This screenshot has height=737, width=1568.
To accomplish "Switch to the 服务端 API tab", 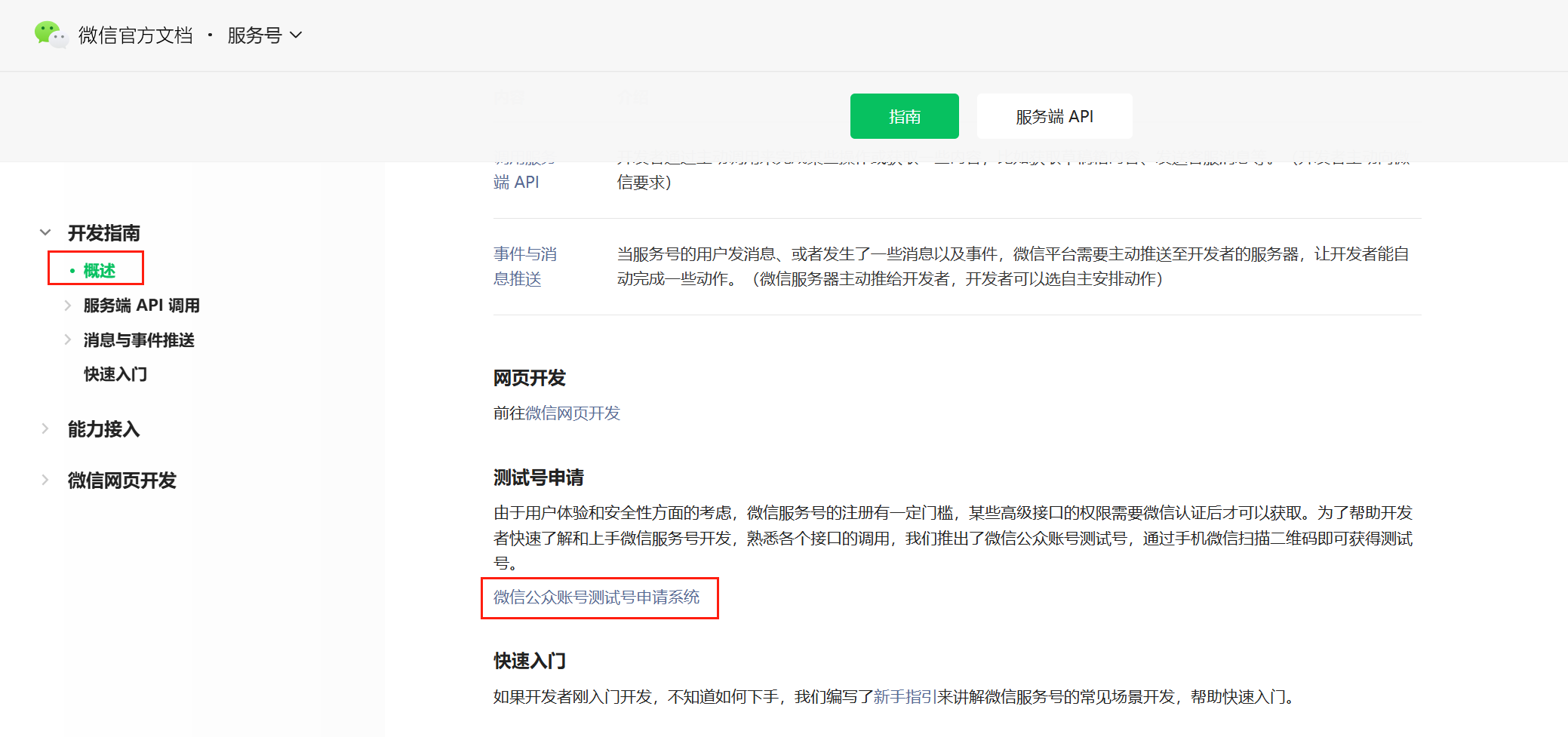I will click(x=1054, y=116).
